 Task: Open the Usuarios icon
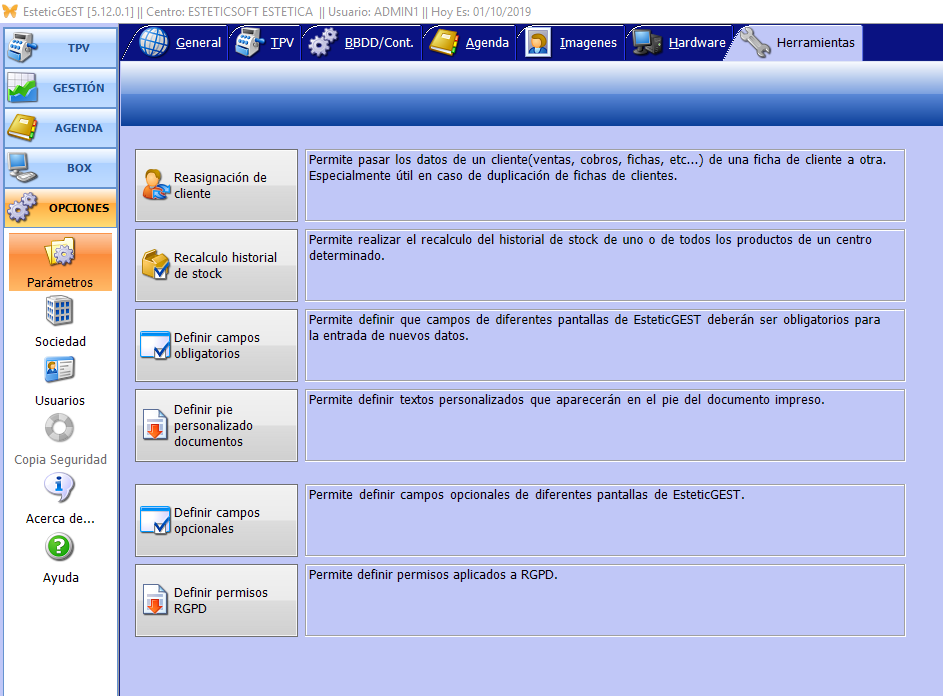tap(59, 370)
